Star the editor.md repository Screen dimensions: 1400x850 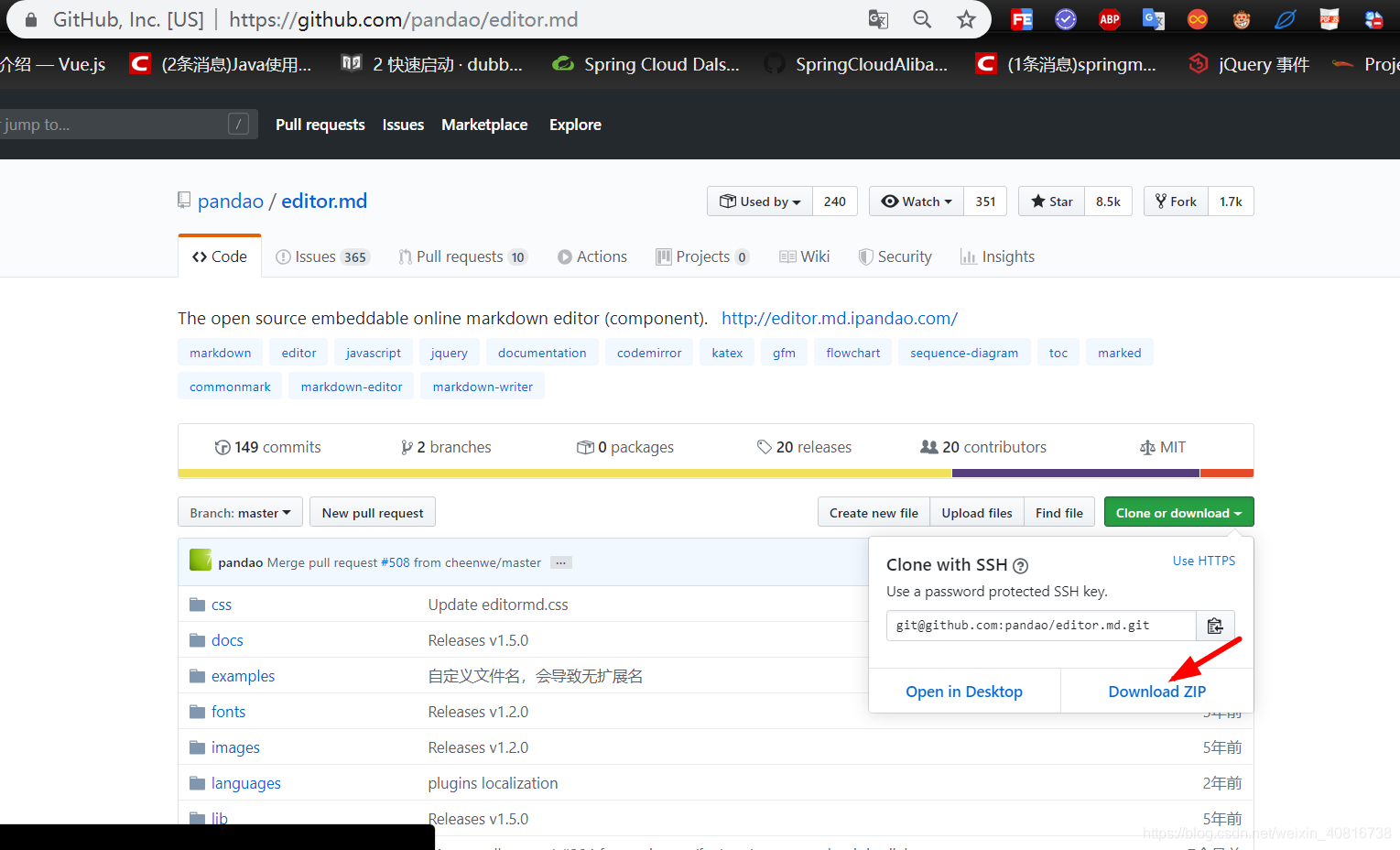coord(1051,202)
